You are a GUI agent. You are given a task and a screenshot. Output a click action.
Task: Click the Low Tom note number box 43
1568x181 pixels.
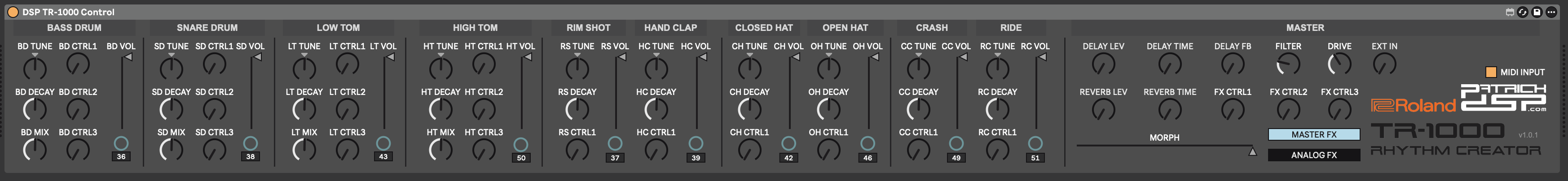[x=383, y=157]
